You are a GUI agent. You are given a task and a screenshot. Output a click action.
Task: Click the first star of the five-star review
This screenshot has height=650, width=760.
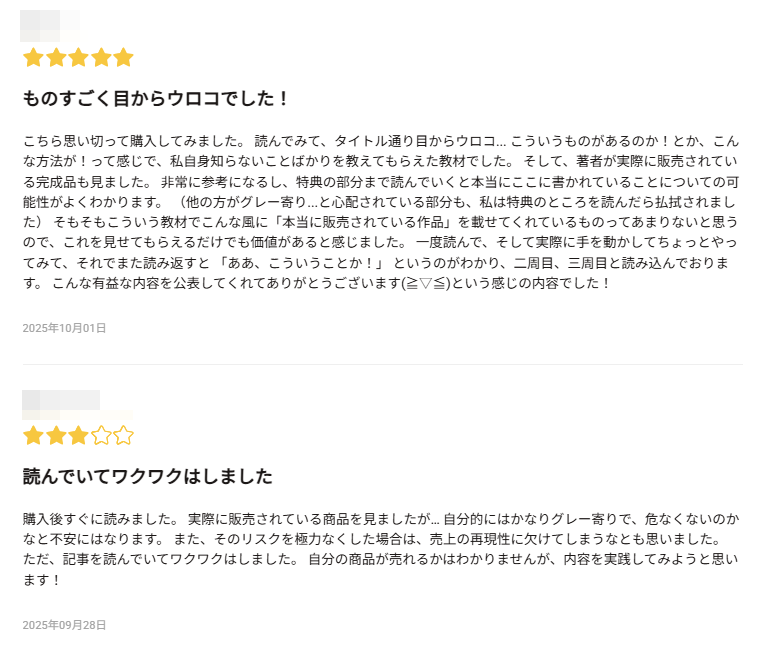click(x=33, y=58)
